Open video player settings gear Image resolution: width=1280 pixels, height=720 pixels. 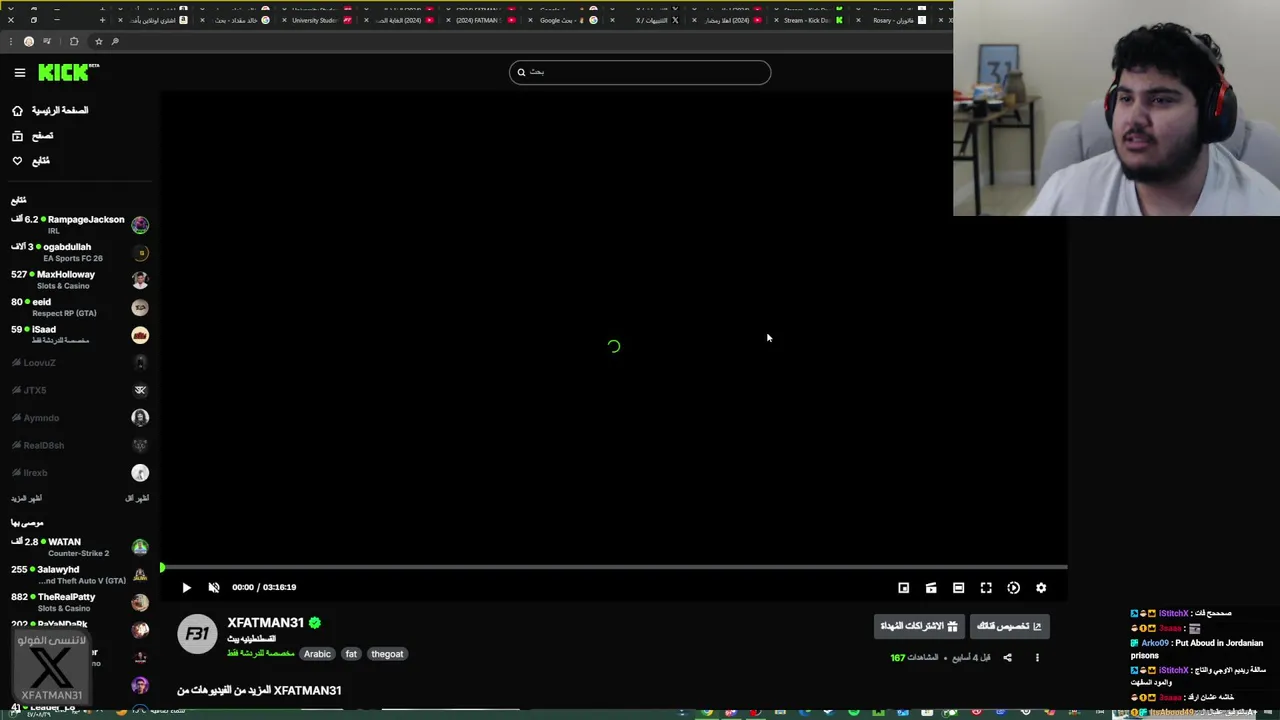1041,588
